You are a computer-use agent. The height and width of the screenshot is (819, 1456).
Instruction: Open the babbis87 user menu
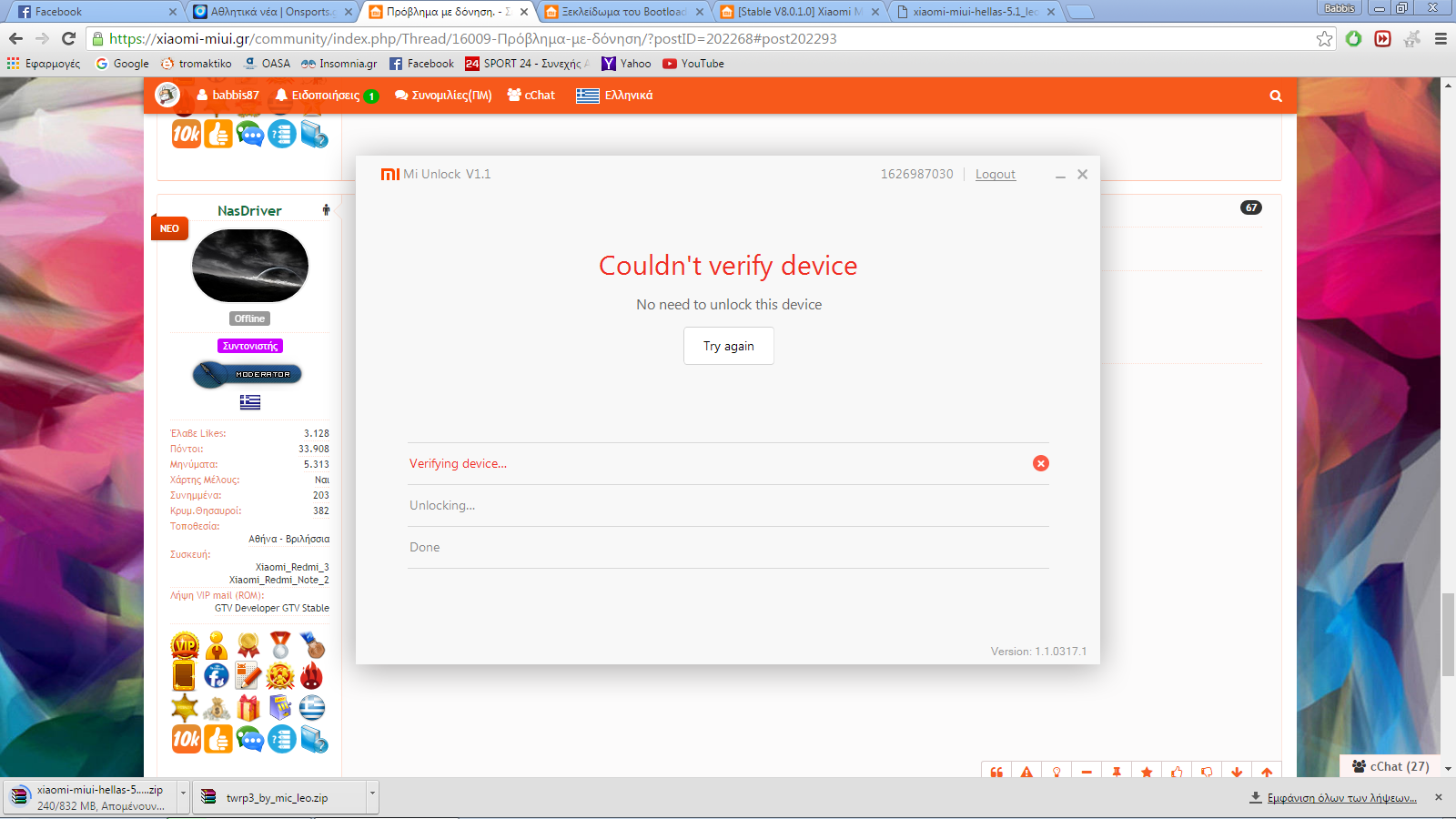[x=227, y=96]
